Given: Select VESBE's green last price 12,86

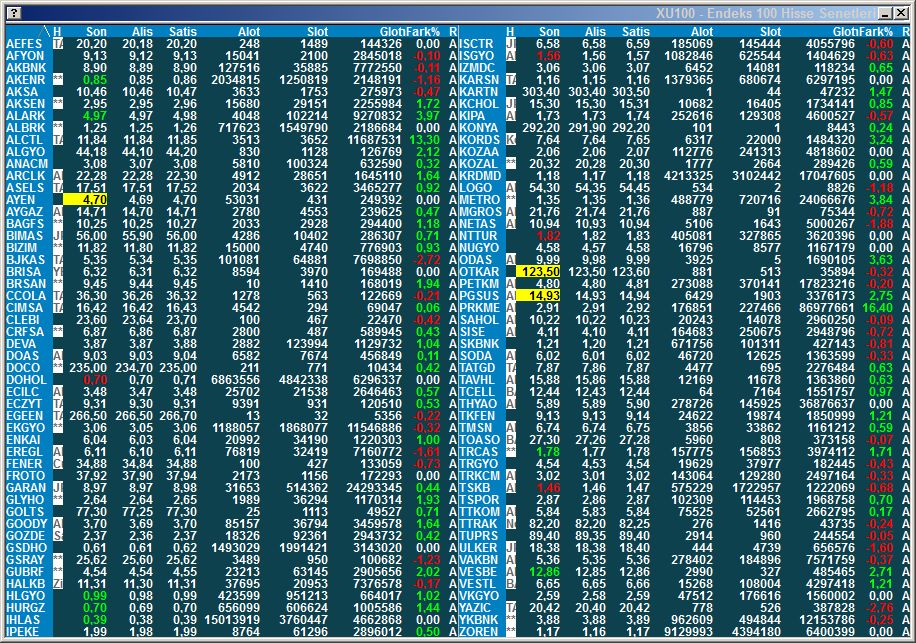Looking at the screenshot, I should [x=545, y=572].
